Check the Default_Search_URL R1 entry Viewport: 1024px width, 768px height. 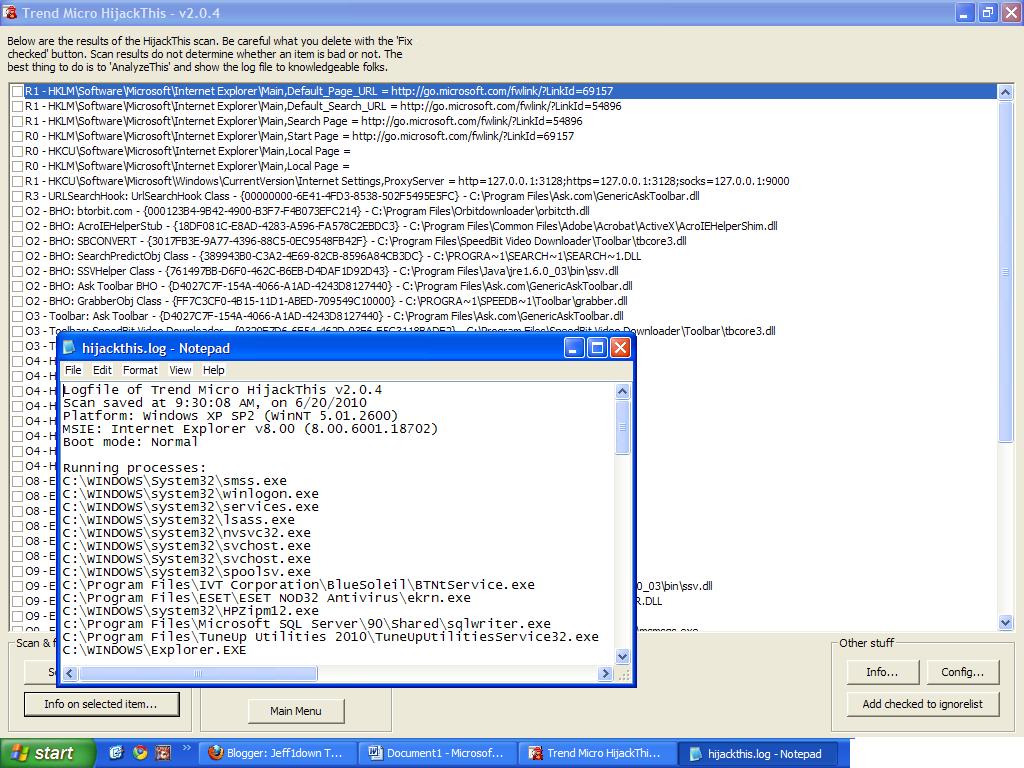tap(18, 106)
